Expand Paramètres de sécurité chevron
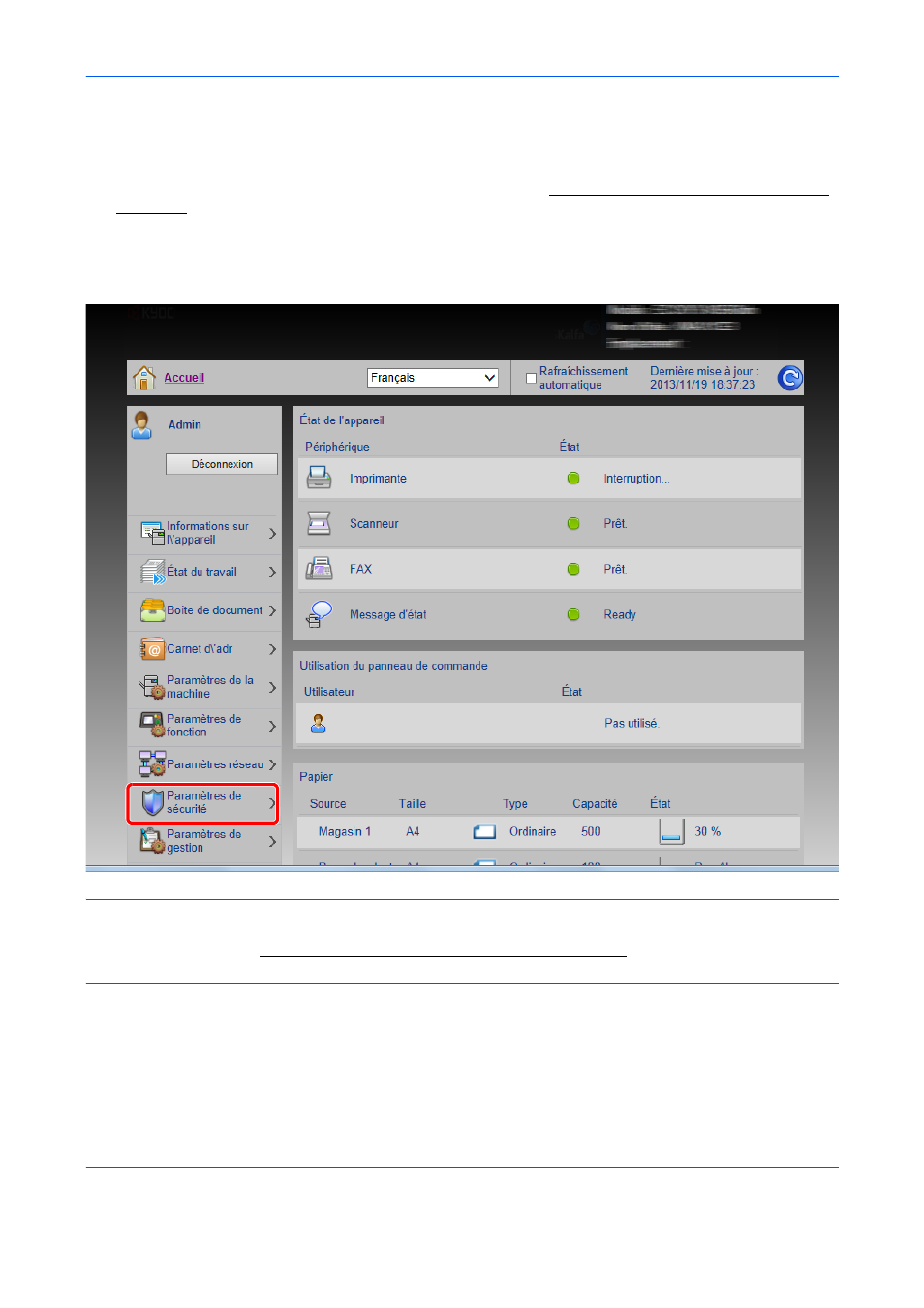Screen dimensions: 924x1308 point(272,803)
